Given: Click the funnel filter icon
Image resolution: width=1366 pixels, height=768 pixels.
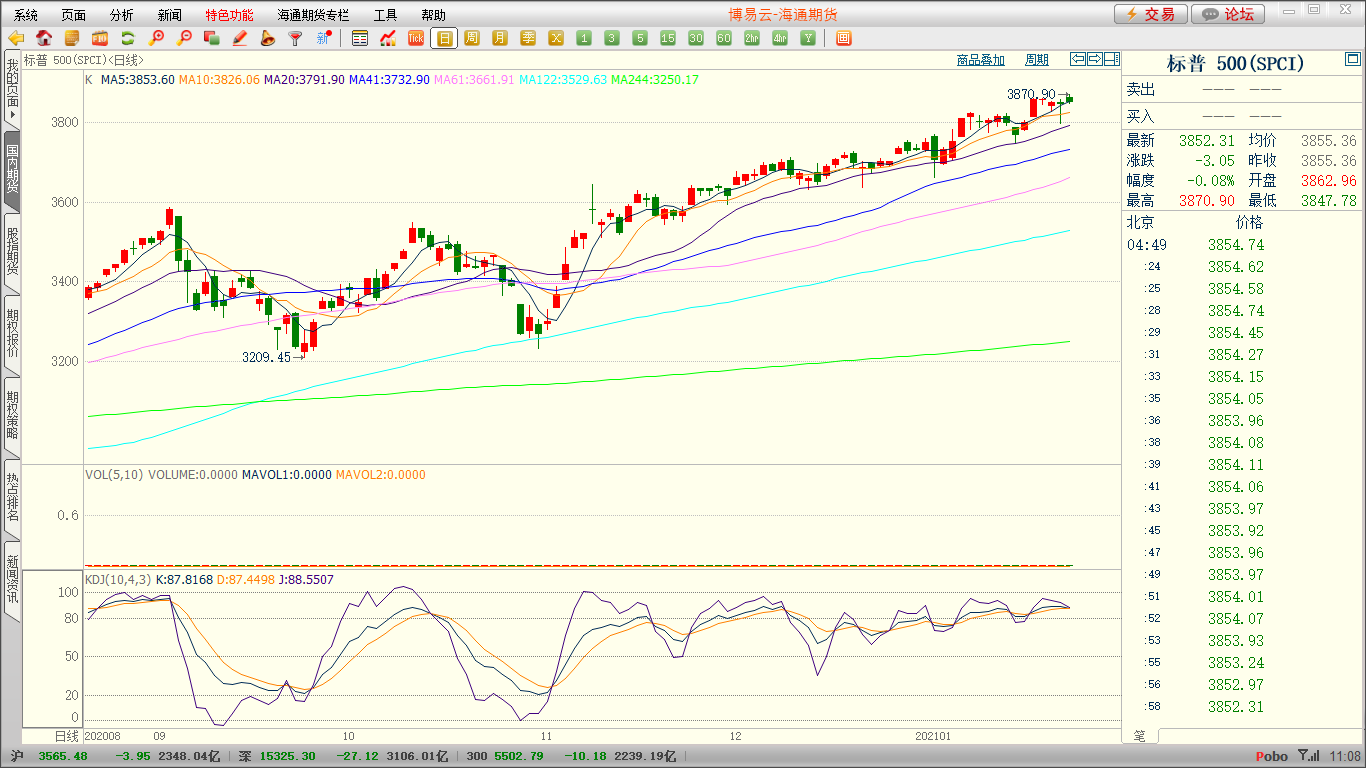Looking at the screenshot, I should coord(296,38).
